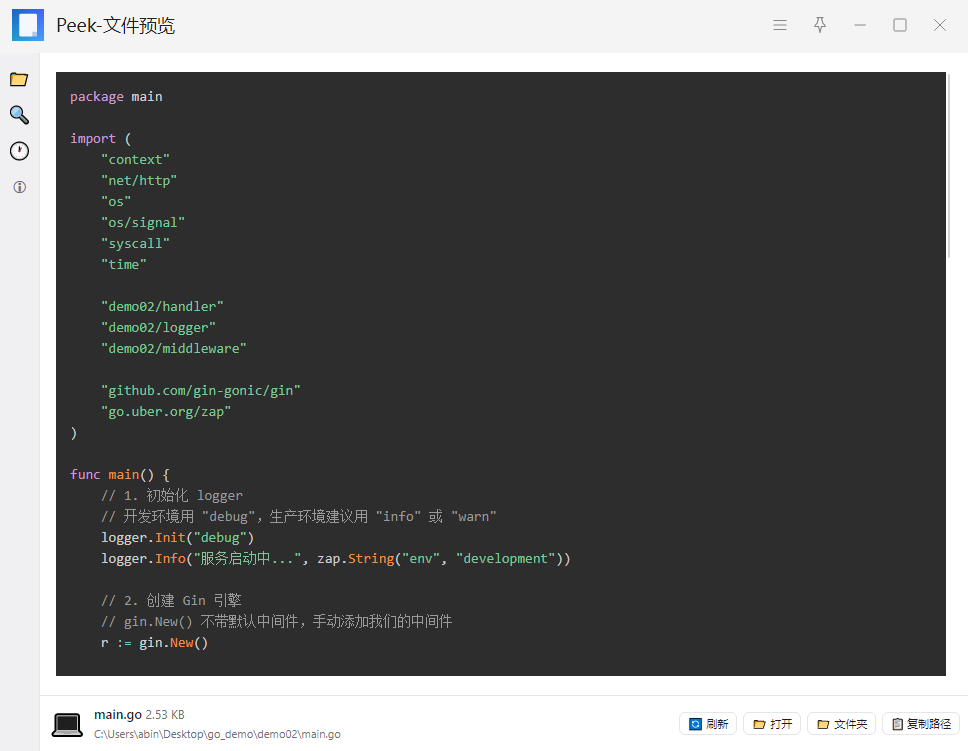The height and width of the screenshot is (751, 968).
Task: Click the "context" import line
Action: click(135, 159)
